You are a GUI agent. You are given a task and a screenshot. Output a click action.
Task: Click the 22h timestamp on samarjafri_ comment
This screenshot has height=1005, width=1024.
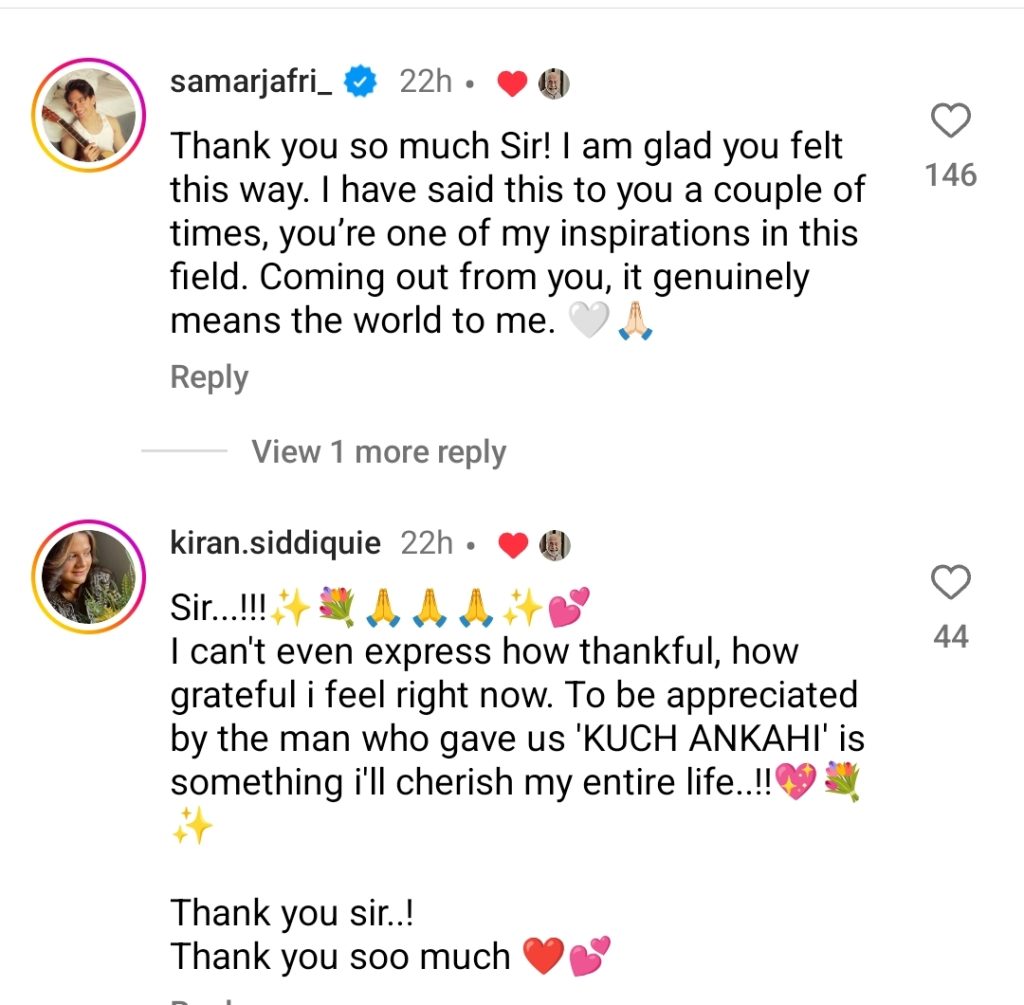click(x=425, y=83)
